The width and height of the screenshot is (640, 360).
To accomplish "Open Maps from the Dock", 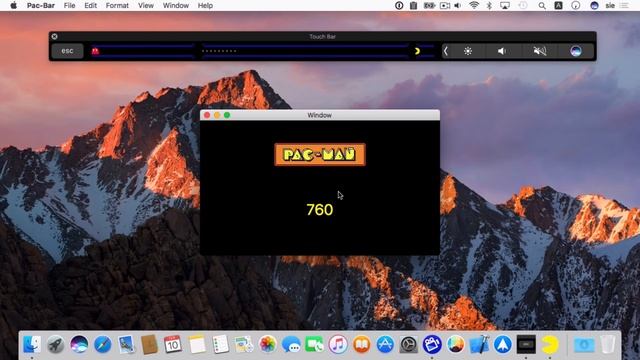I will (x=244, y=344).
